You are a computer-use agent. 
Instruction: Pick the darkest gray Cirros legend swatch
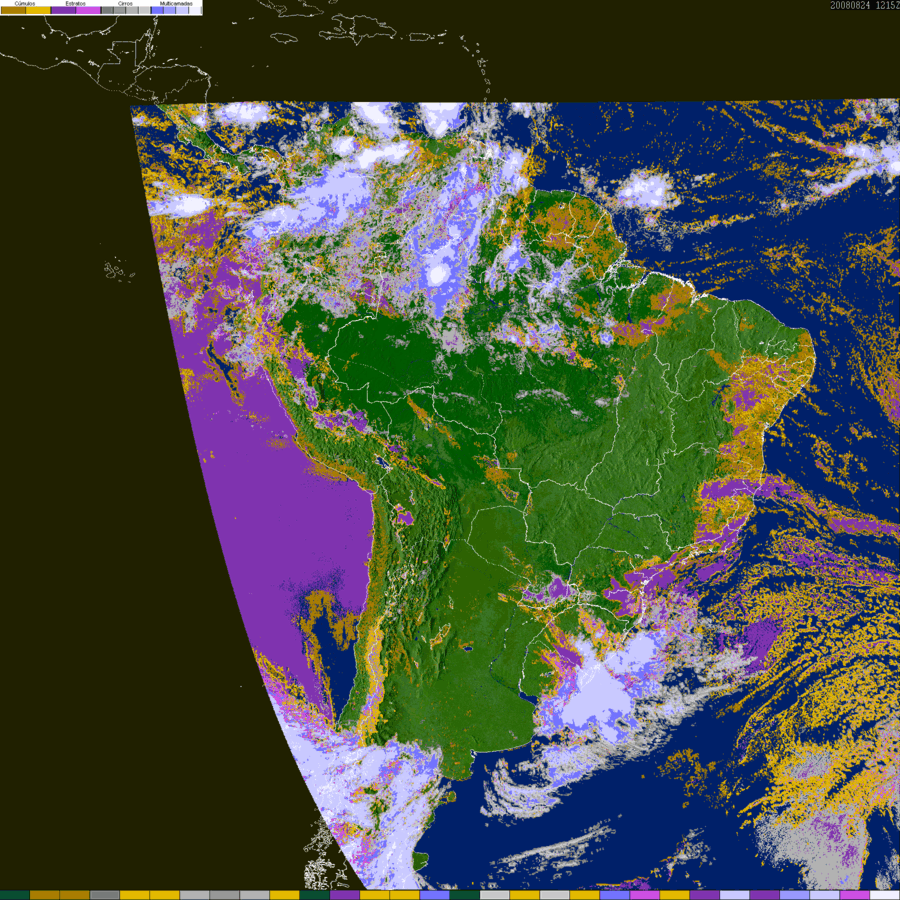[107, 10]
